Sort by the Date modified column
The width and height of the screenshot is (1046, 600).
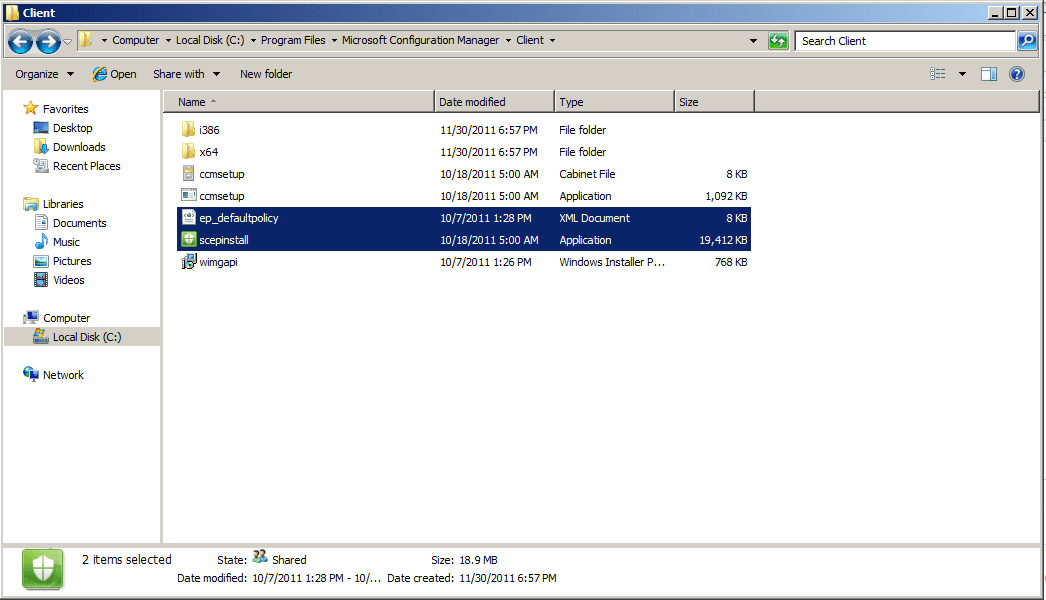tap(494, 101)
